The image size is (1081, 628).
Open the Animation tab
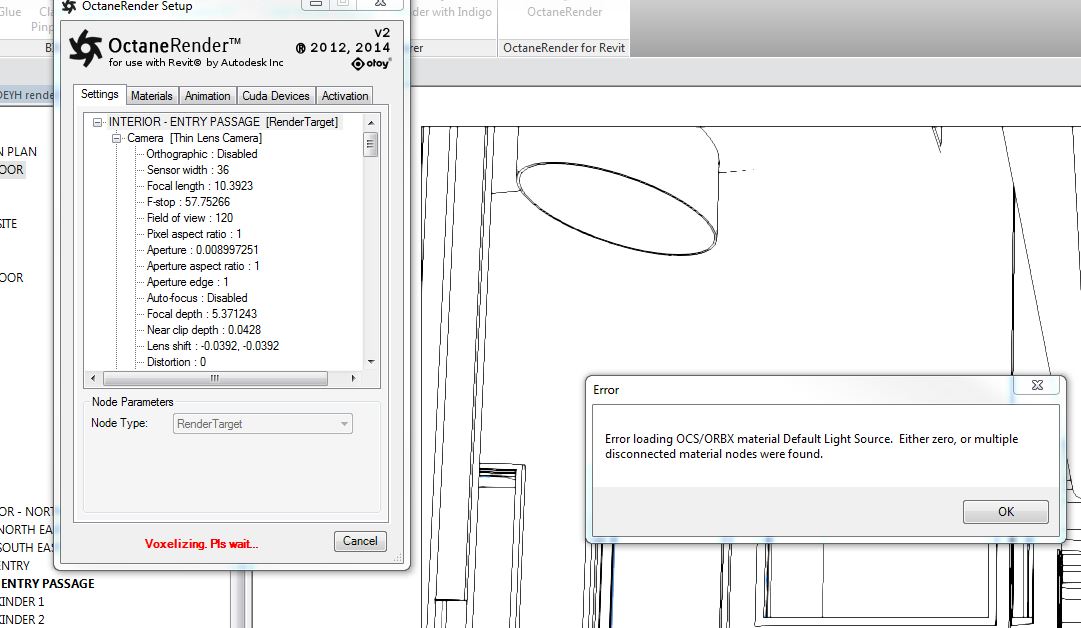click(208, 96)
